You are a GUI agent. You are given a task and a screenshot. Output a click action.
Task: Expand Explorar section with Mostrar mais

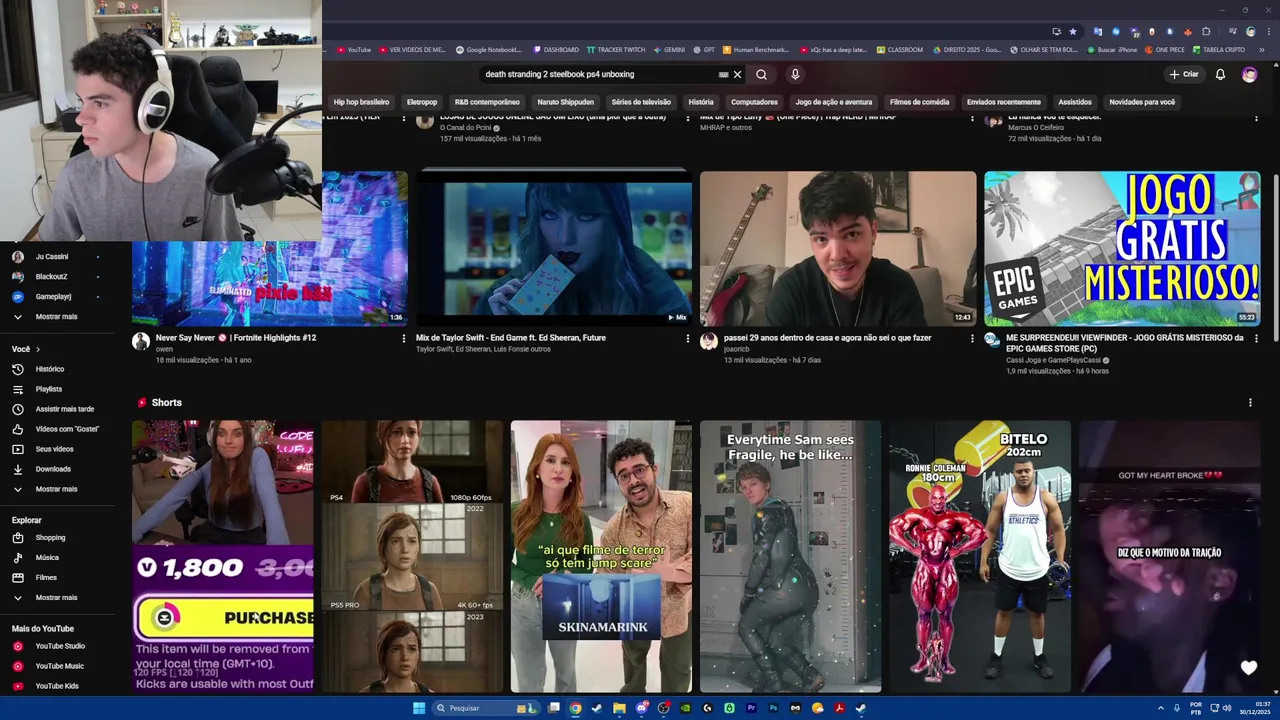coord(57,597)
